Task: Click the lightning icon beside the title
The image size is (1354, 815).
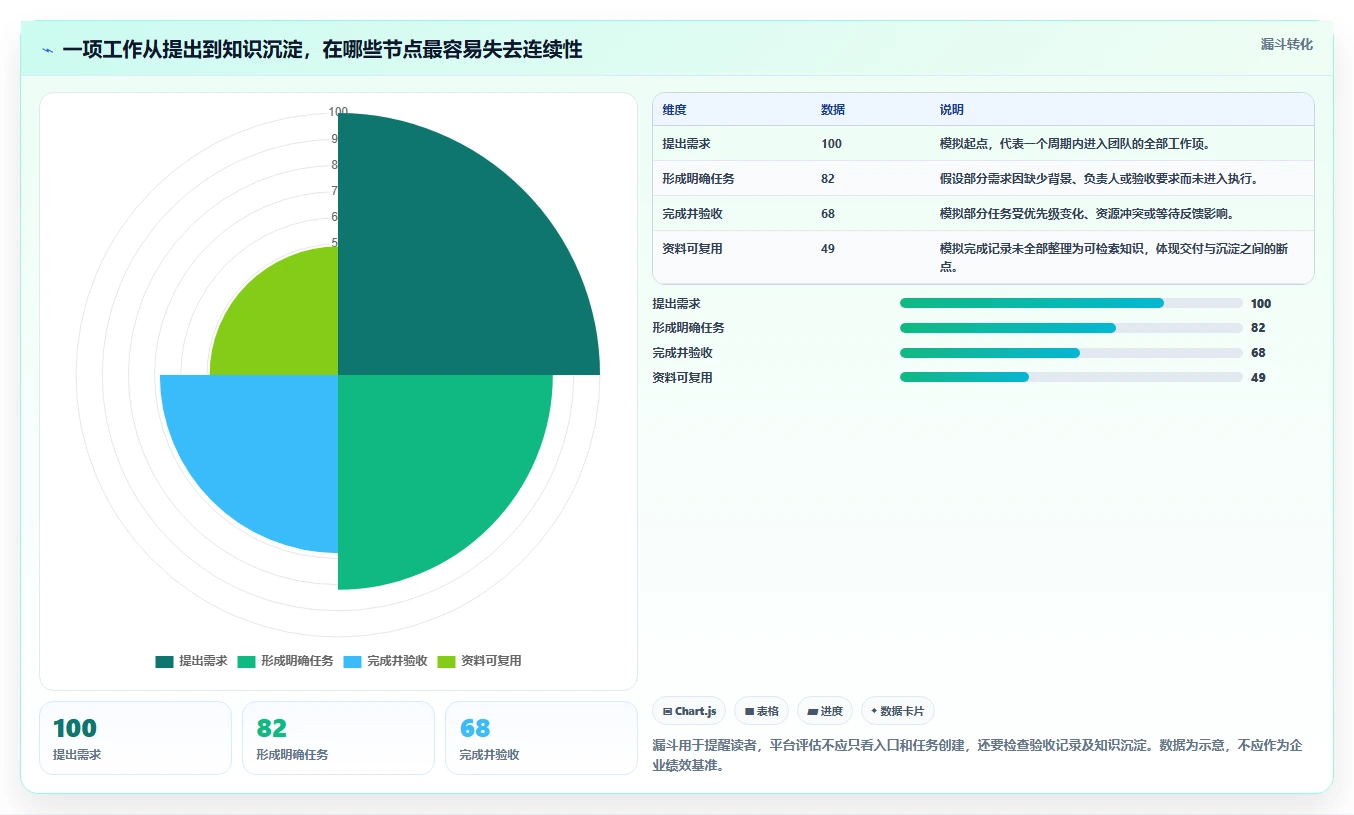Action: pos(47,50)
